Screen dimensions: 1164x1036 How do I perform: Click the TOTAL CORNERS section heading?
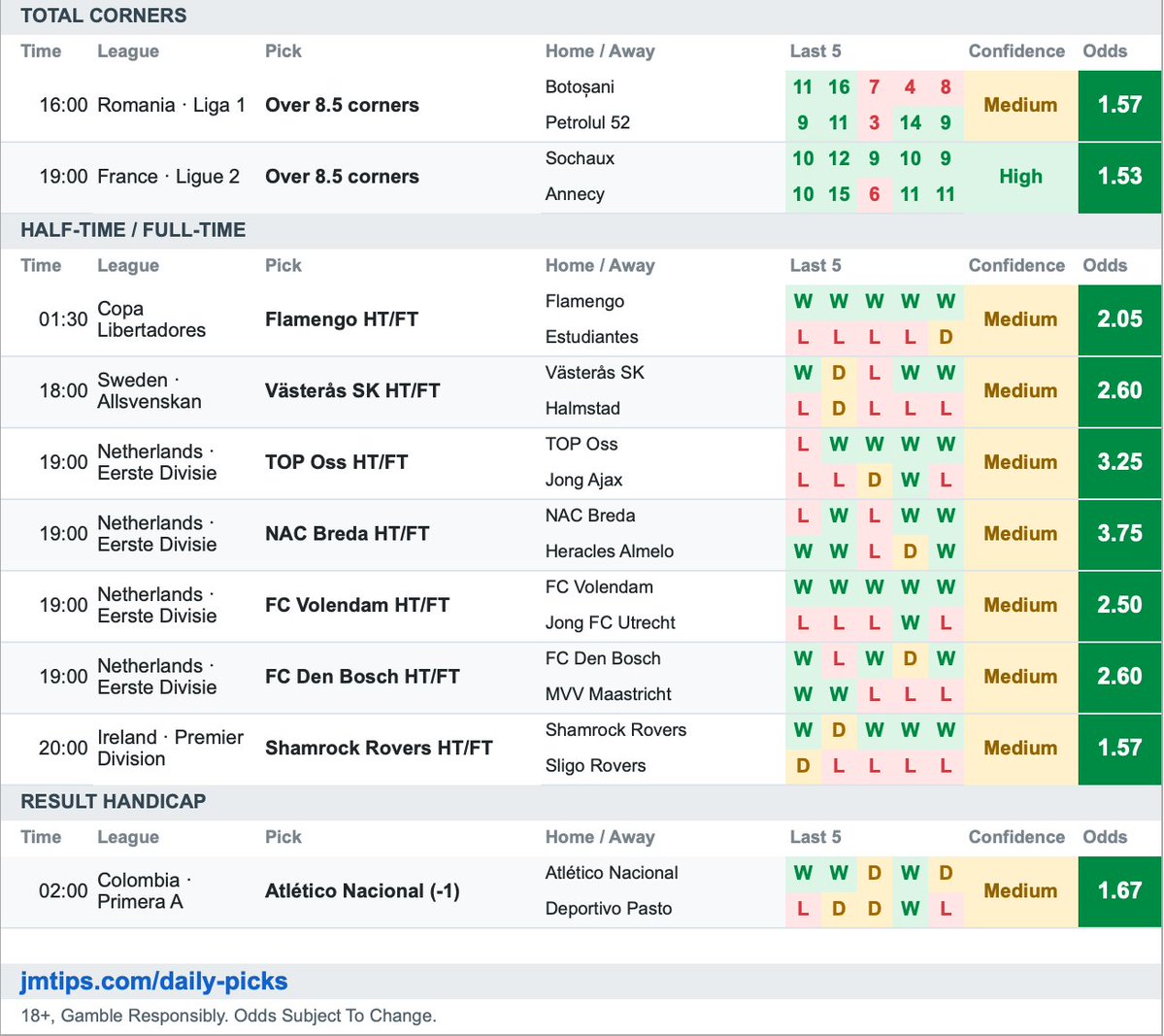pyautogui.click(x=104, y=16)
